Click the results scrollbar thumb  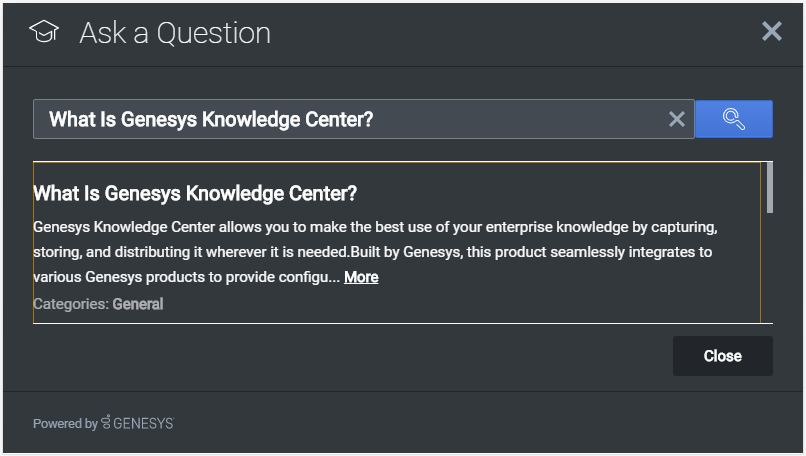[x=768, y=187]
